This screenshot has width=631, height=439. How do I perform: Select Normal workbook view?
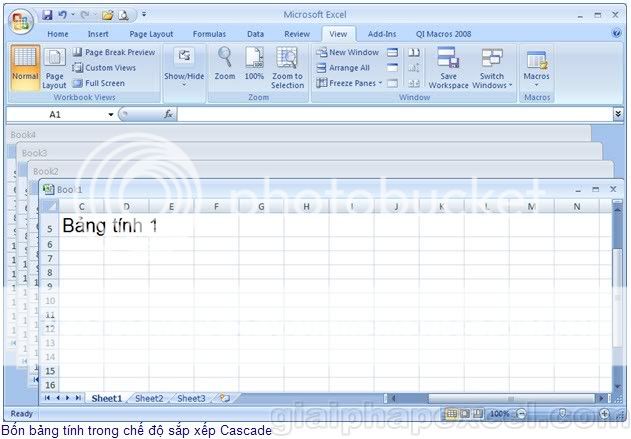(x=25, y=66)
